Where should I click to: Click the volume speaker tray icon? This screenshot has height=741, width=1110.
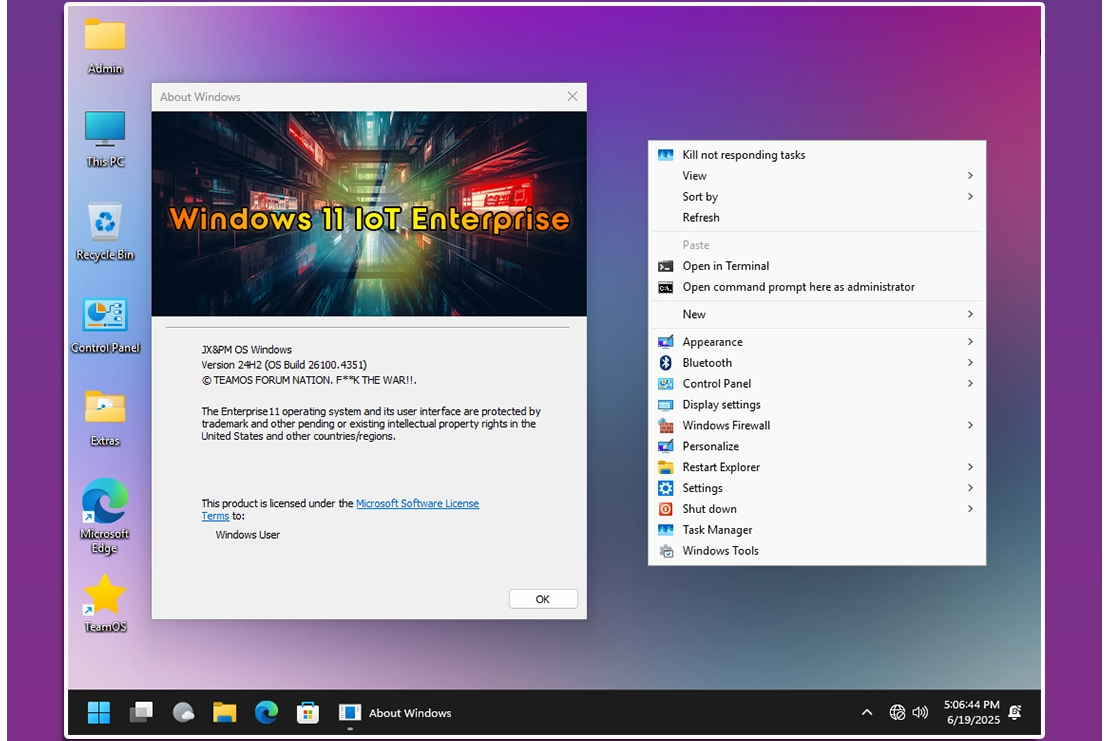click(920, 712)
